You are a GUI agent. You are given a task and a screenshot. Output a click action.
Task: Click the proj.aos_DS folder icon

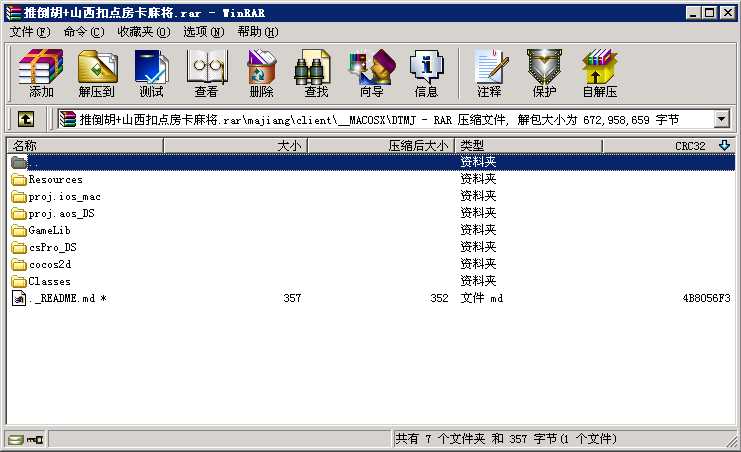(19, 214)
